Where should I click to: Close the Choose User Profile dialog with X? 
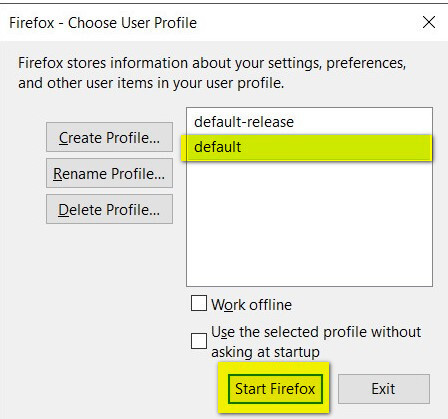429,23
